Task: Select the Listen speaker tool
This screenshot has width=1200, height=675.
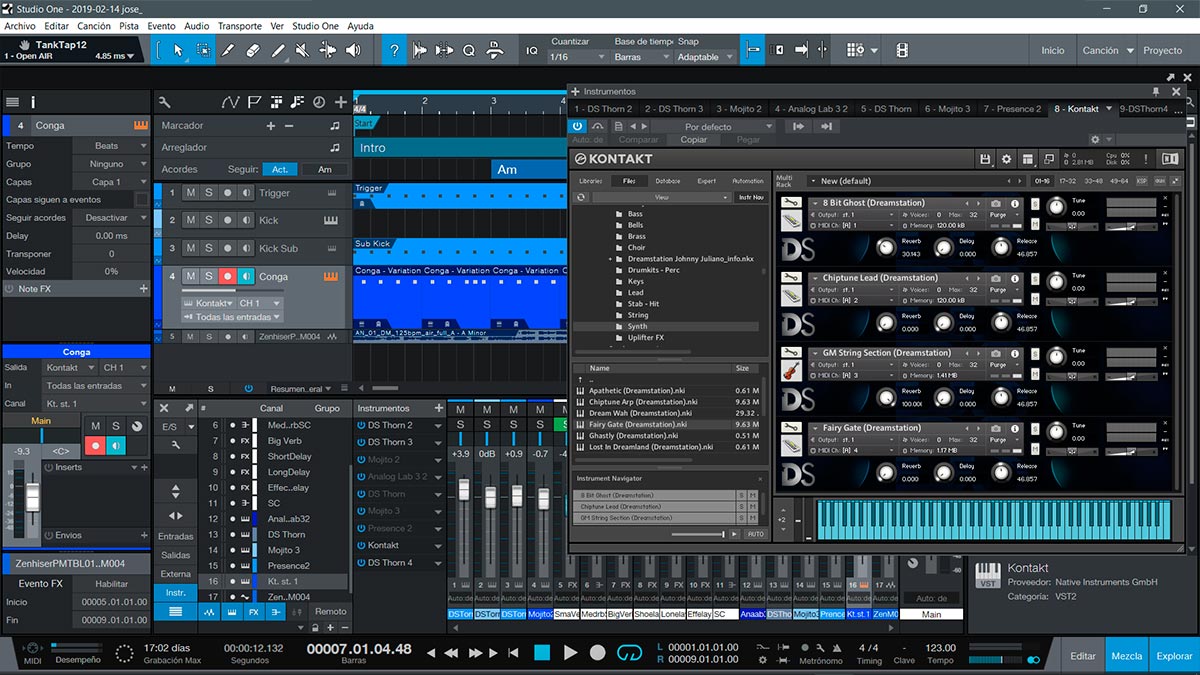Action: click(x=353, y=50)
